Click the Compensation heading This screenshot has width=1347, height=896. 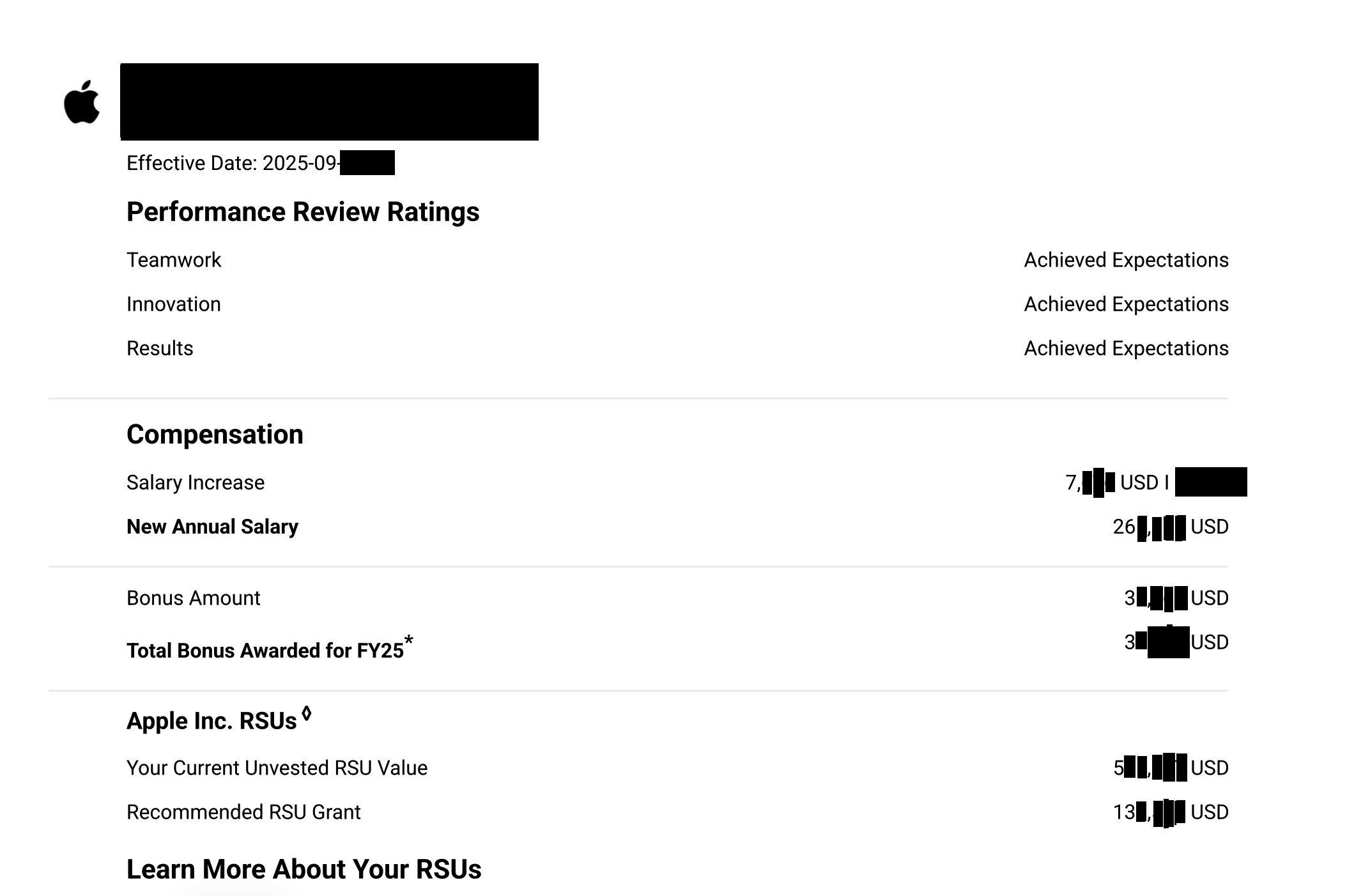click(x=215, y=435)
